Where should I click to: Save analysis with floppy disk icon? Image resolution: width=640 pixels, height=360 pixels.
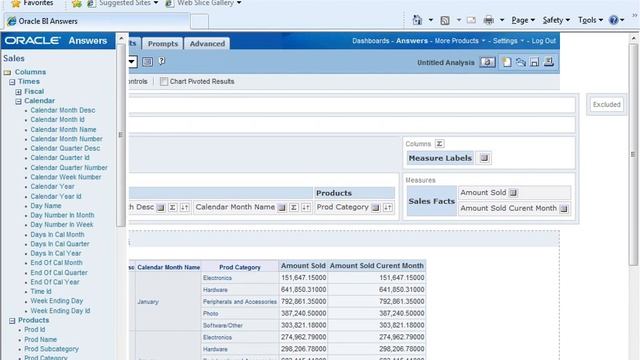(x=535, y=62)
